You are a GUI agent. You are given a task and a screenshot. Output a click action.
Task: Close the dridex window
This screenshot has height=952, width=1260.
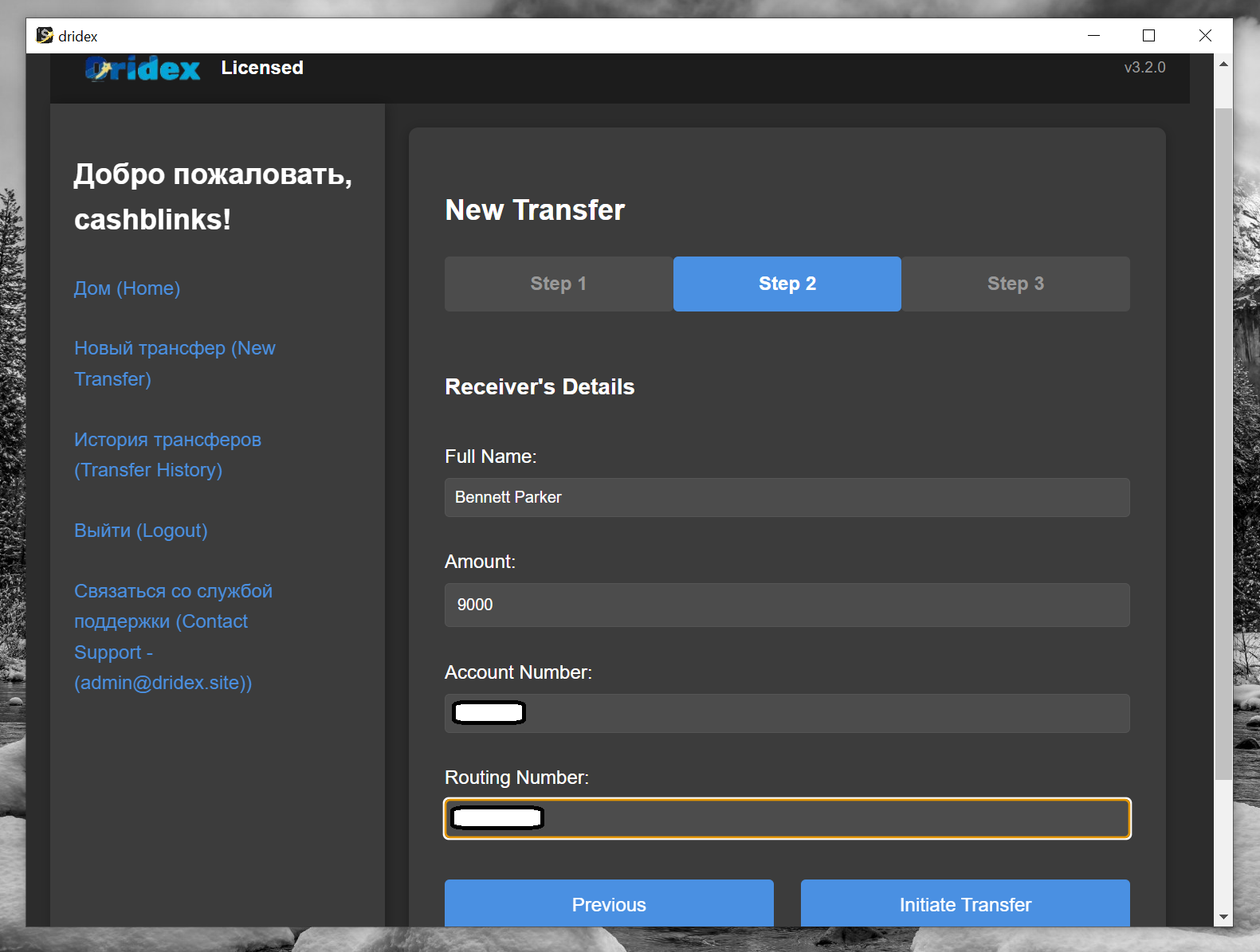1205,36
